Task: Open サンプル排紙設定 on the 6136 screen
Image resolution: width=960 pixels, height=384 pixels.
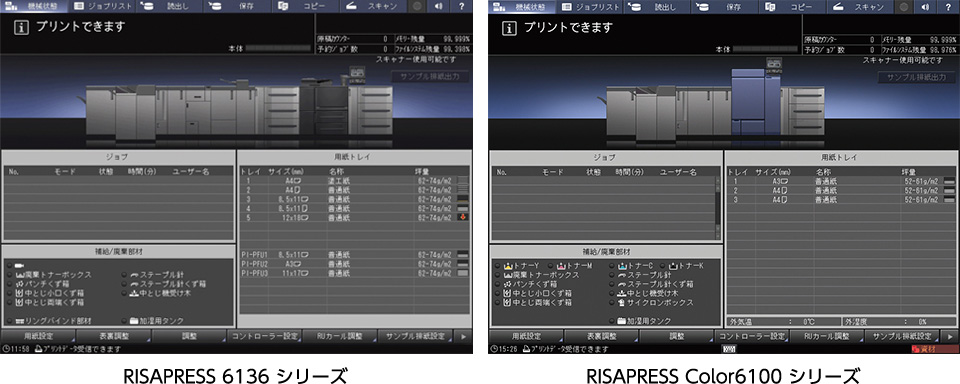Action: click(415, 336)
